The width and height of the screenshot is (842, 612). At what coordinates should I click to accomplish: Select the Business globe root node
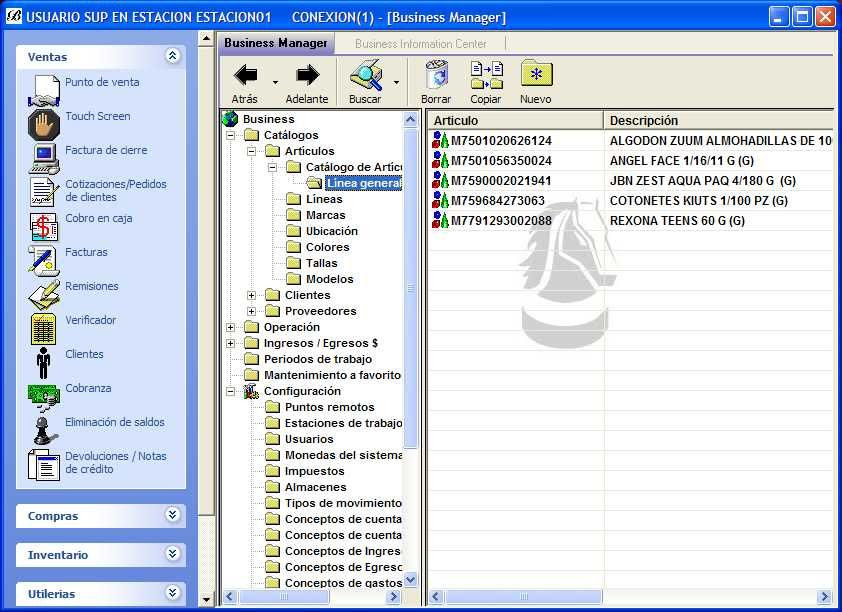click(230, 119)
